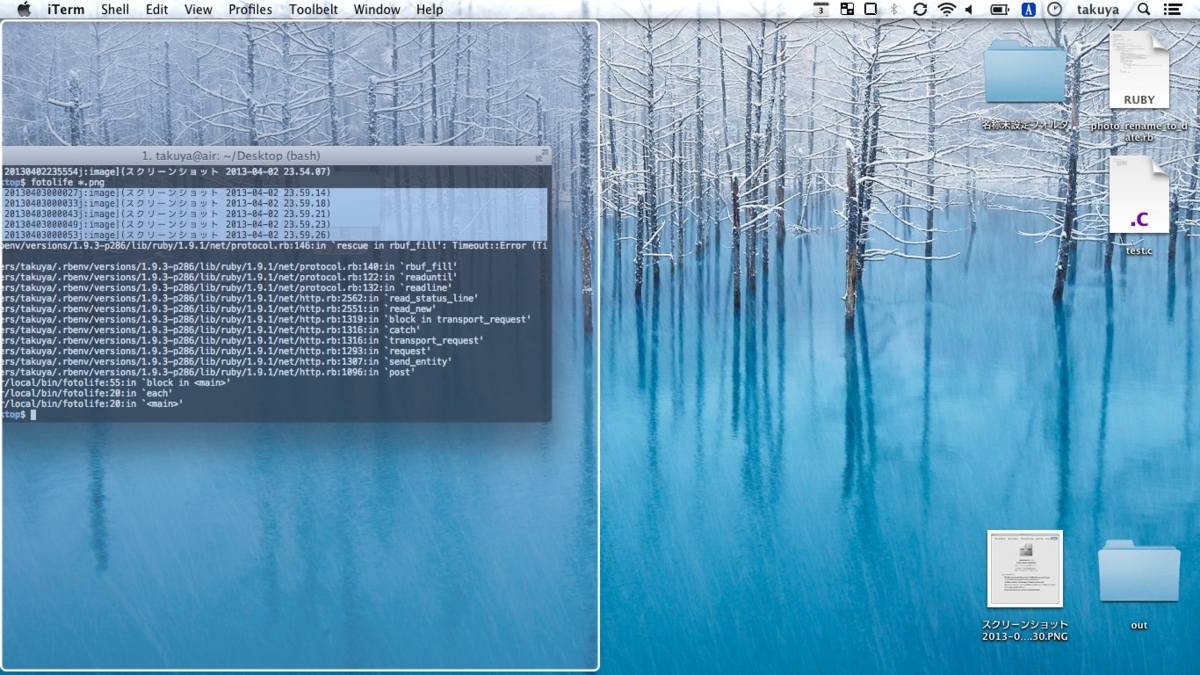Click the terminal prompt cursor at bottom
The height and width of the screenshot is (675, 1200).
[33, 414]
